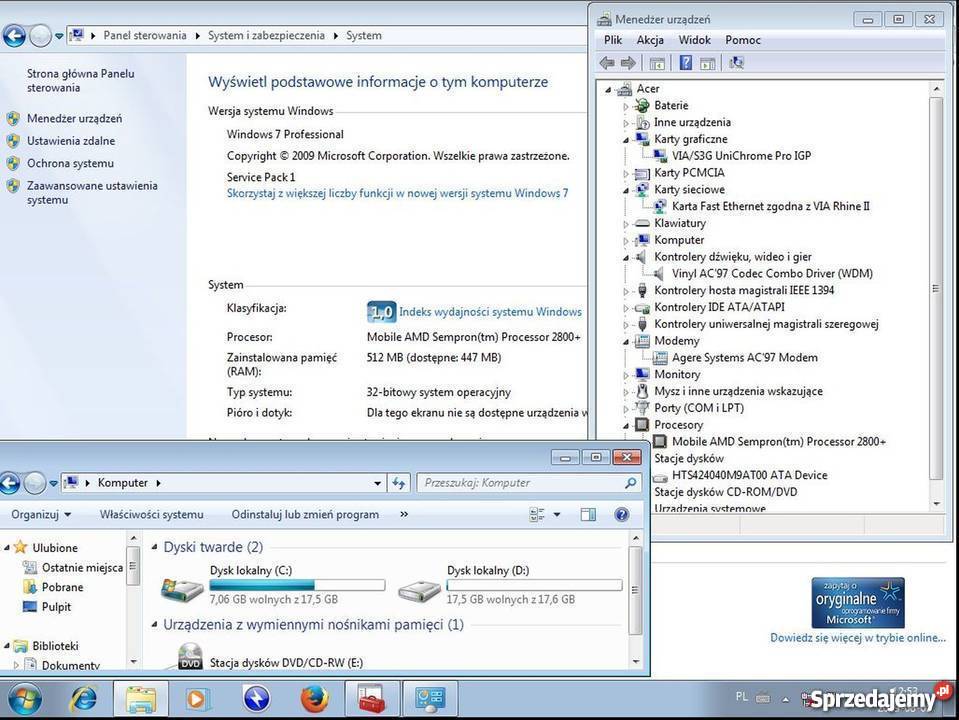
Task: Open the Widok menu
Action: coord(694,40)
